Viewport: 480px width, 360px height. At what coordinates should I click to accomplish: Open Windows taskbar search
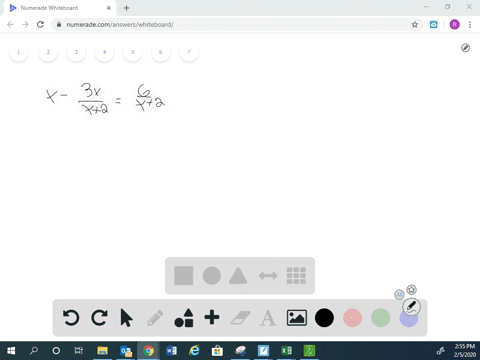pyautogui.click(x=34, y=351)
